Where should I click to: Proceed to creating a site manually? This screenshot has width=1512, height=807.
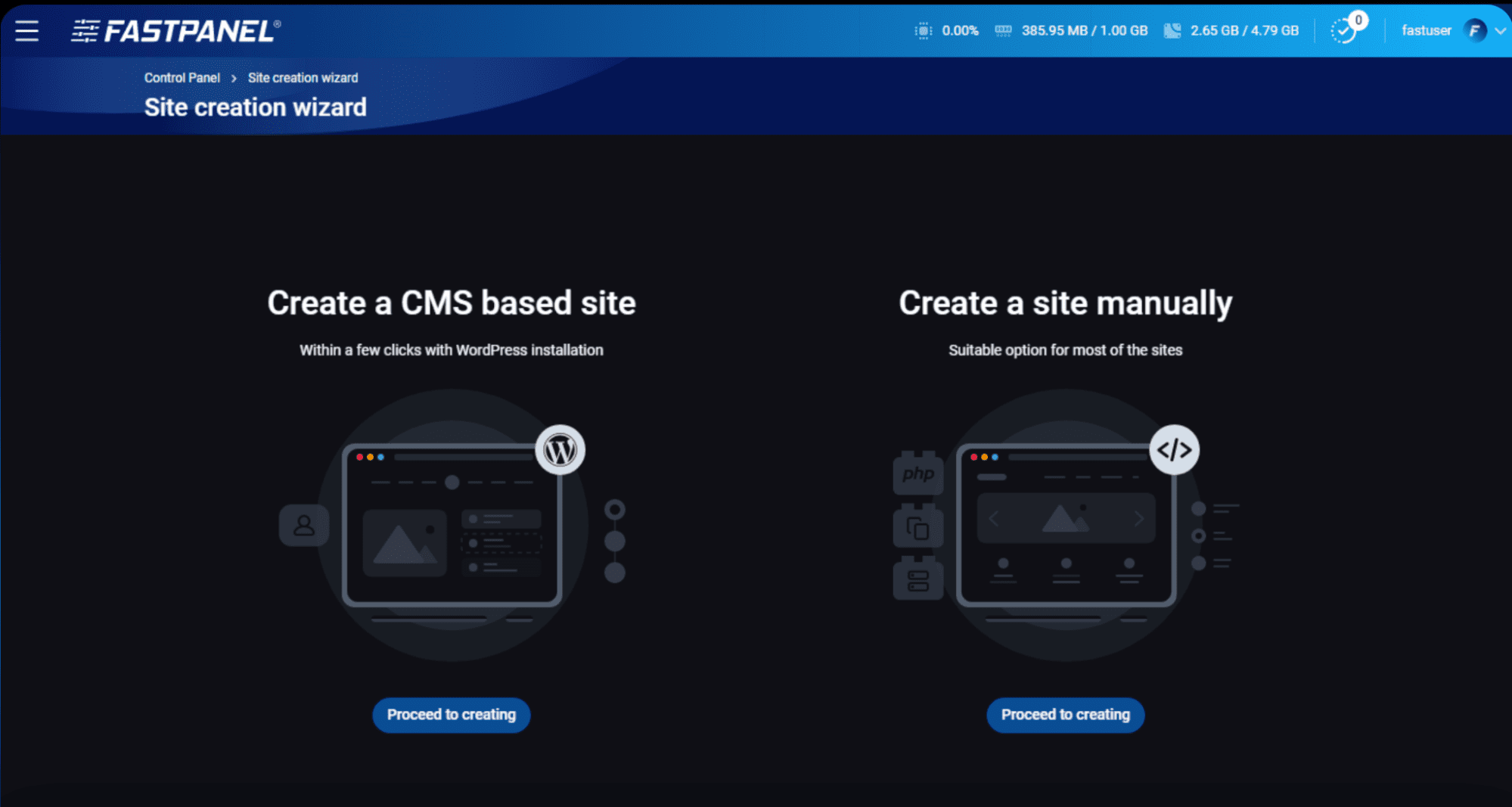coord(1066,715)
